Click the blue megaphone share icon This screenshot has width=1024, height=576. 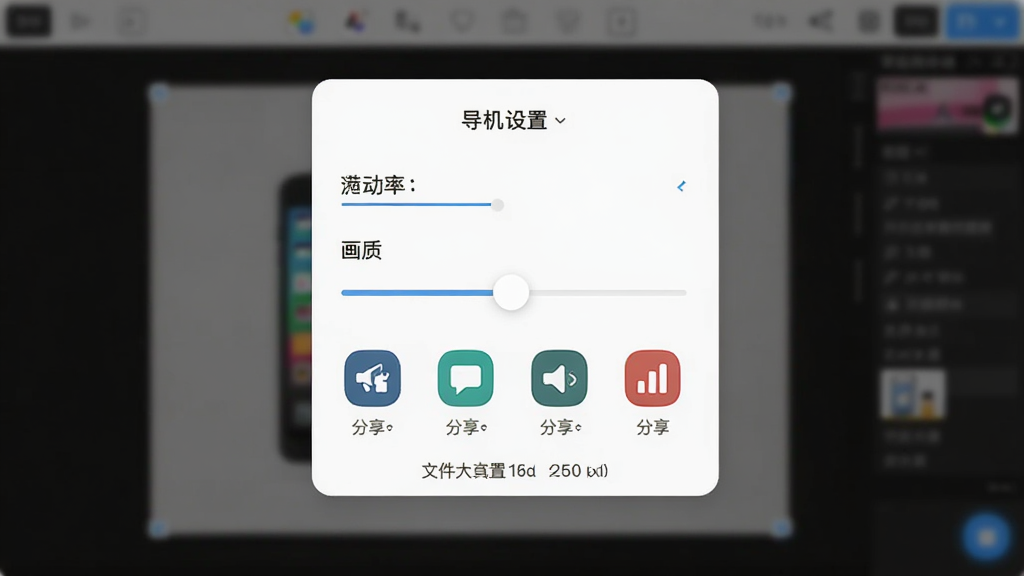[372, 378]
